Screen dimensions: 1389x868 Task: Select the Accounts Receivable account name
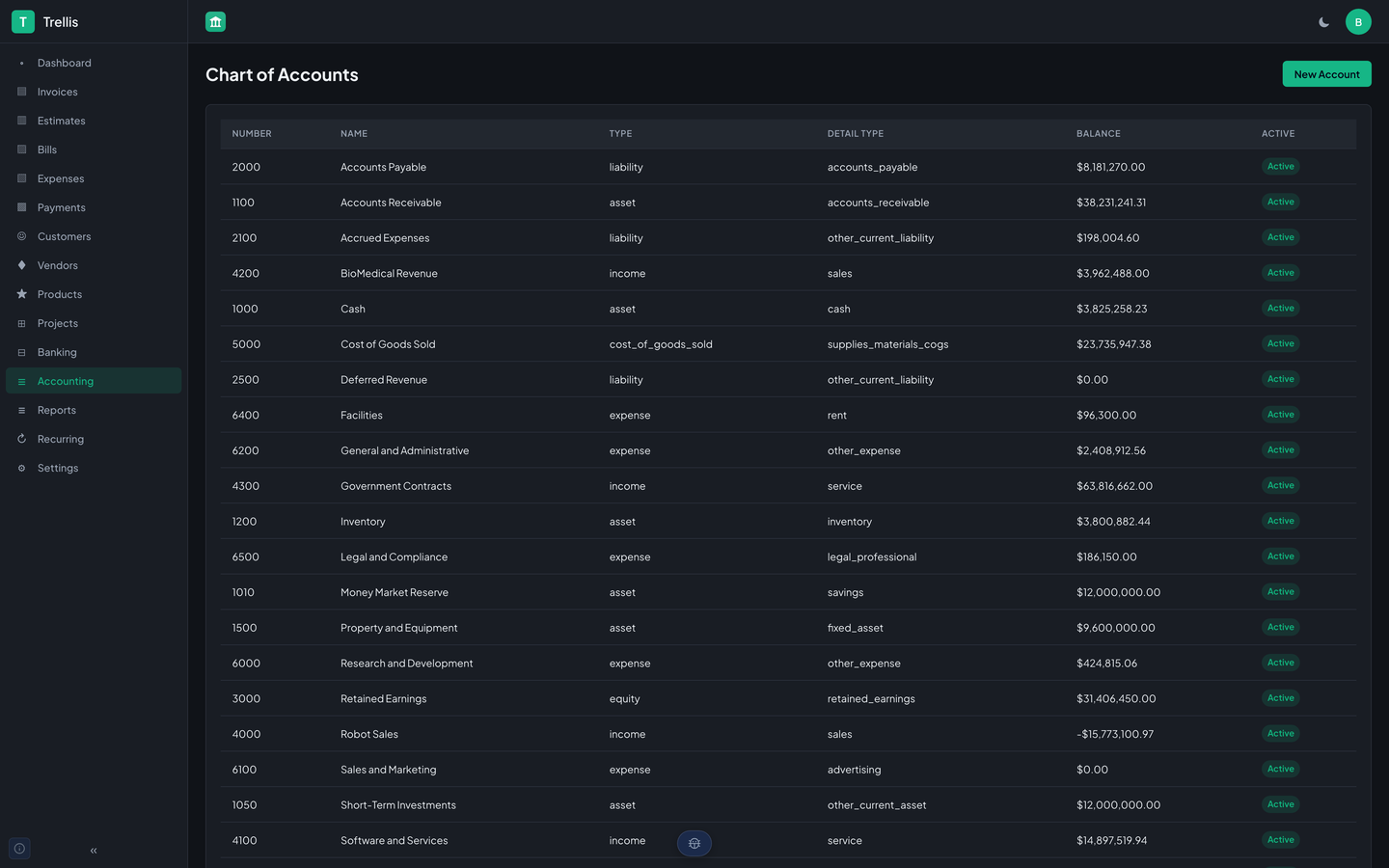point(391,203)
